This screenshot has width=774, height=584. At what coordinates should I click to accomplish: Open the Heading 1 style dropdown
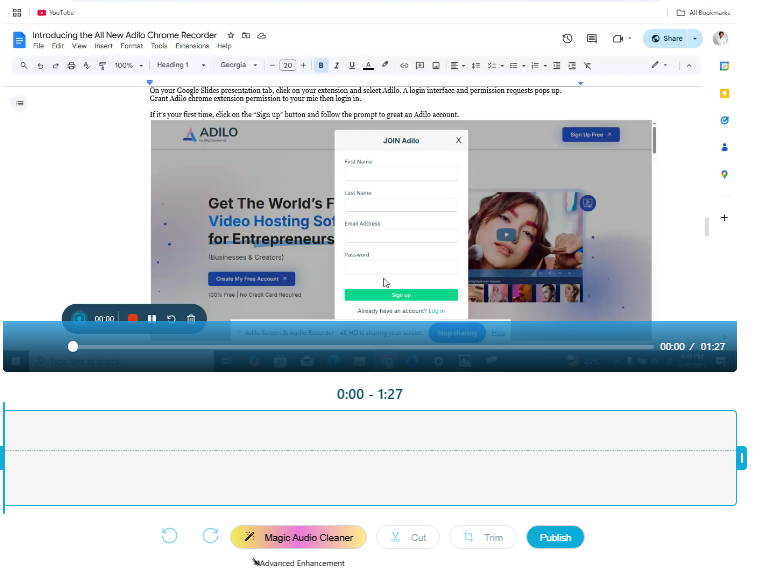[181, 65]
